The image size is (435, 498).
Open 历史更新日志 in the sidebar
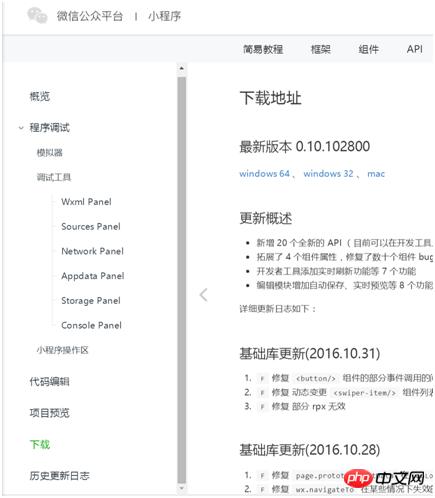click(x=59, y=476)
